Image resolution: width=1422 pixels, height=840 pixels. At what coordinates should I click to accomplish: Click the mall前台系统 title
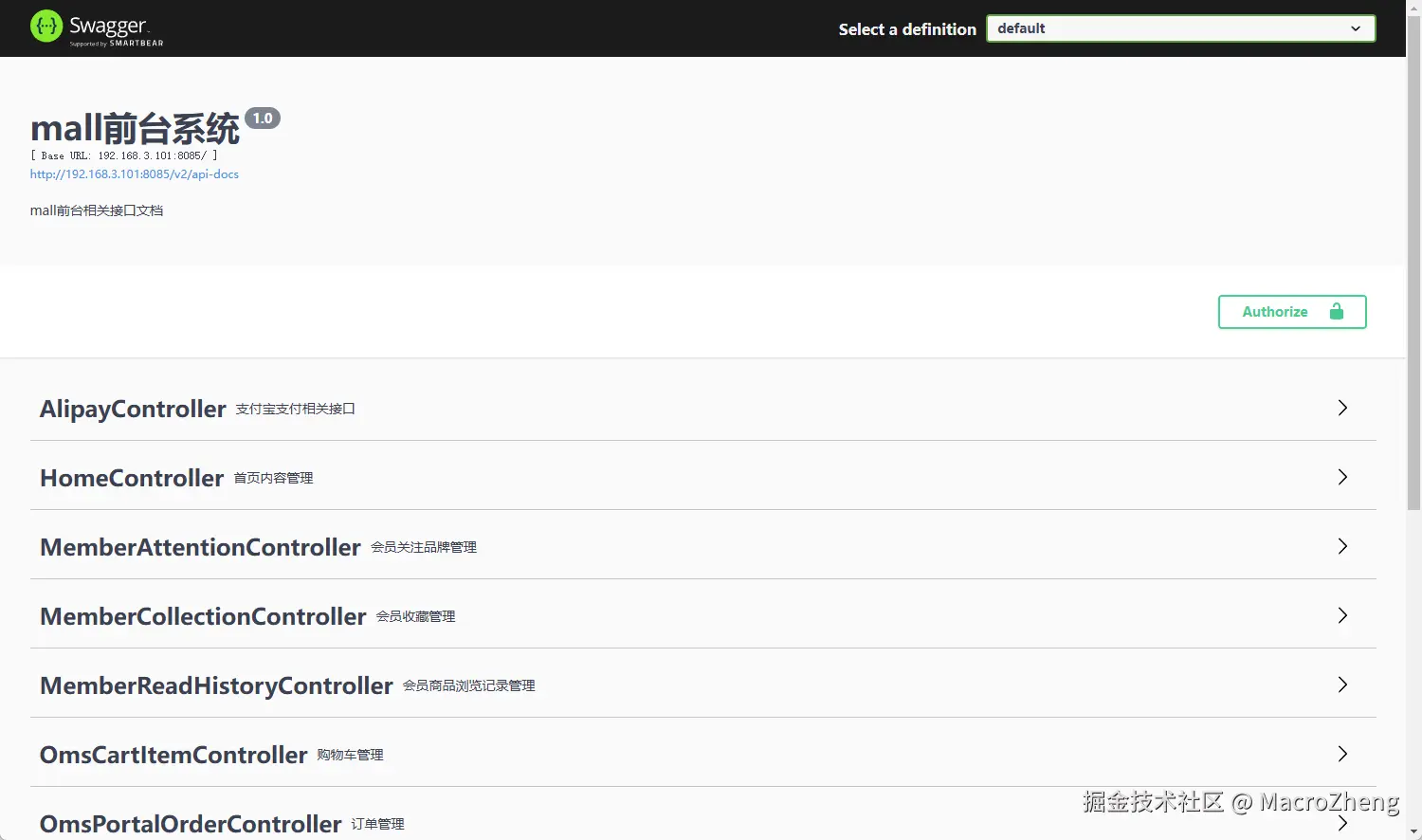click(x=136, y=128)
